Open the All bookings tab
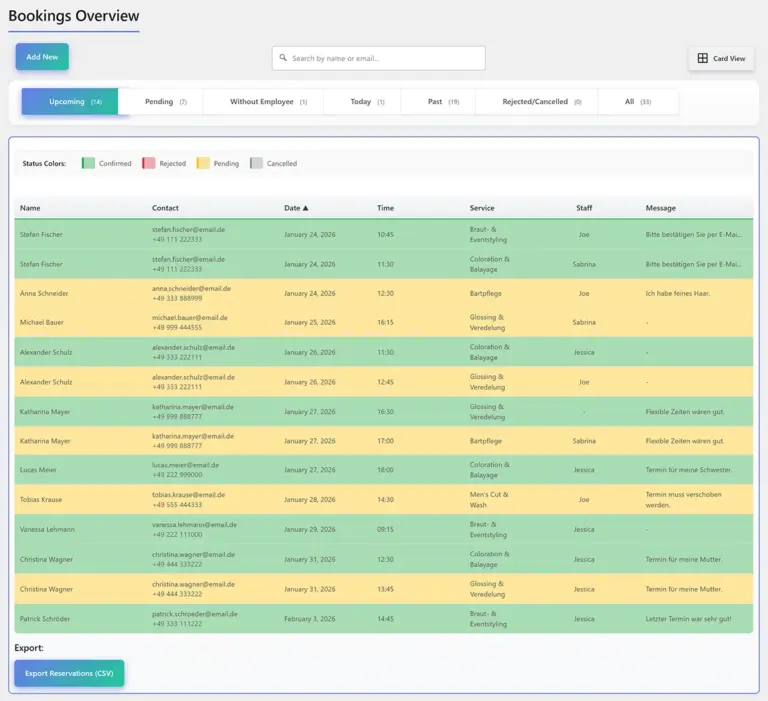Screen dimensions: 768x701 638,101
